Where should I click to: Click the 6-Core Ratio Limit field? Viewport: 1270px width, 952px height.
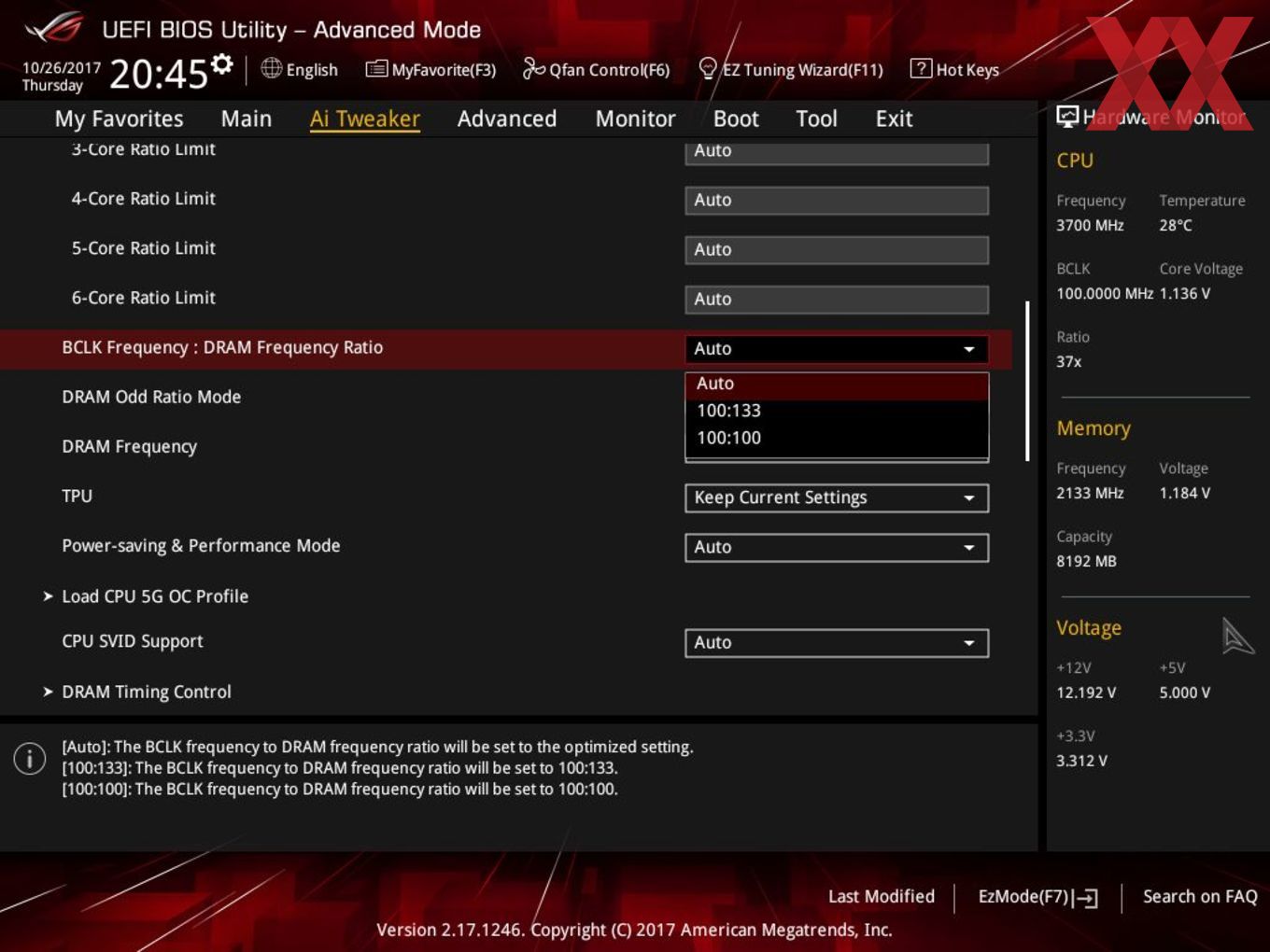(837, 299)
